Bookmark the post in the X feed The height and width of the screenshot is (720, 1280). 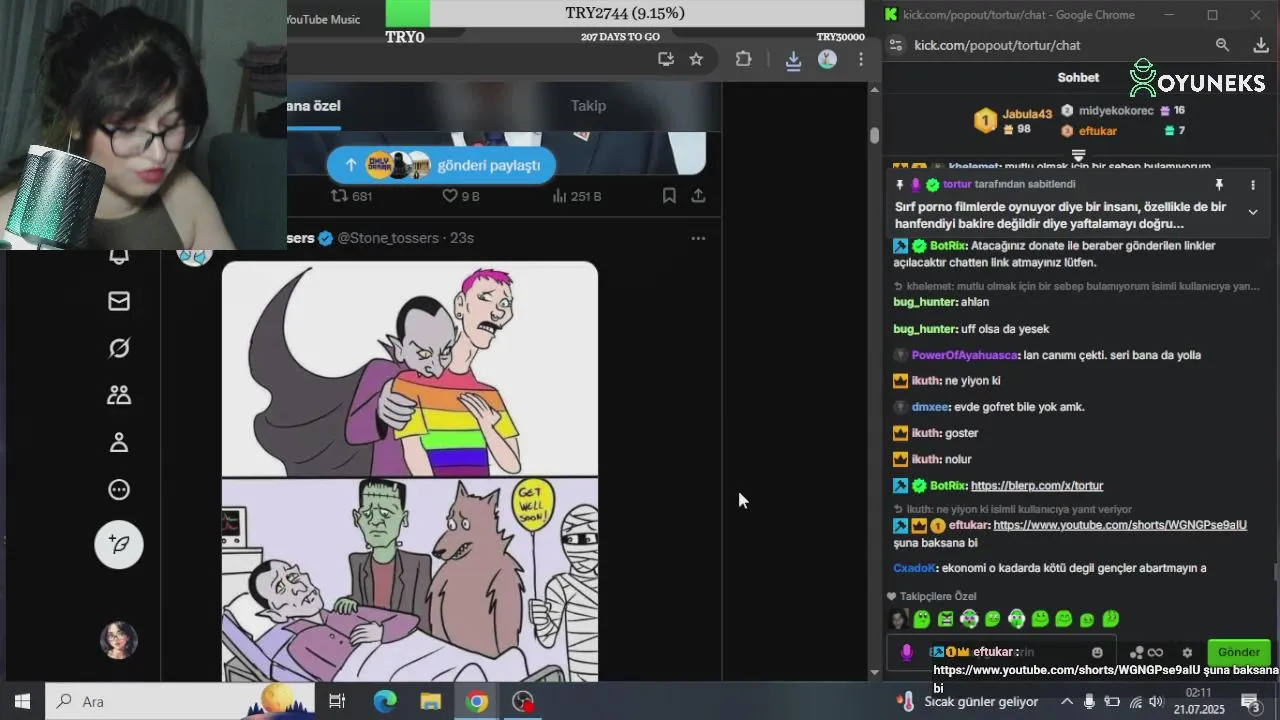tap(669, 196)
